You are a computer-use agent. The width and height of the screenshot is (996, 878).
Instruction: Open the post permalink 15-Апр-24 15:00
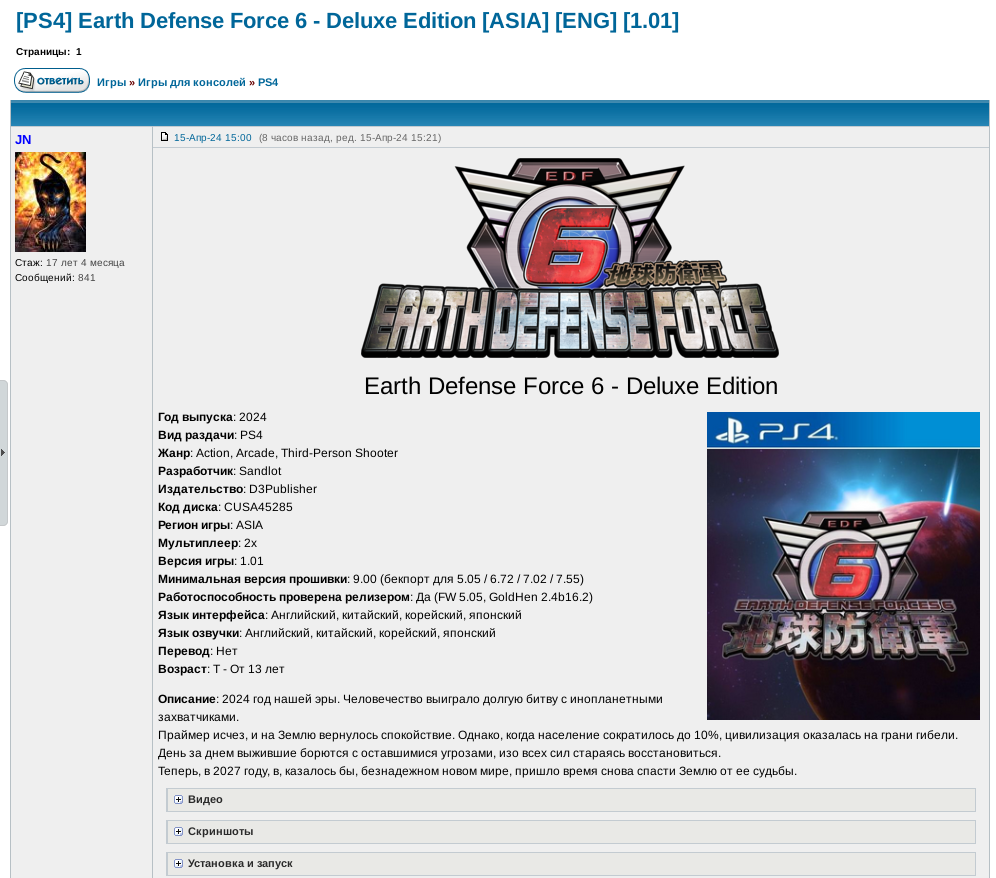point(213,138)
